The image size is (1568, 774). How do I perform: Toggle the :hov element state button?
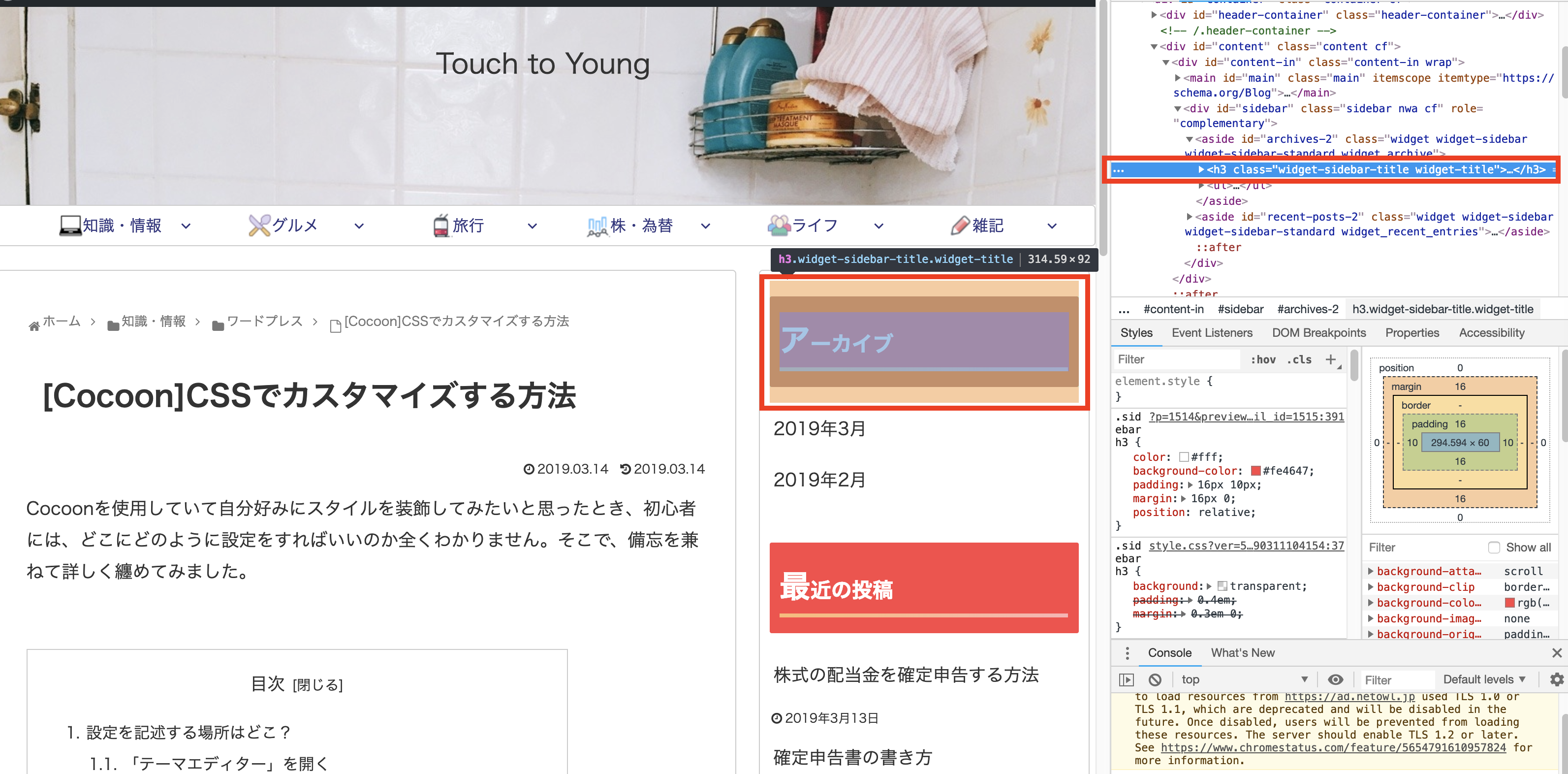[x=1263, y=359]
